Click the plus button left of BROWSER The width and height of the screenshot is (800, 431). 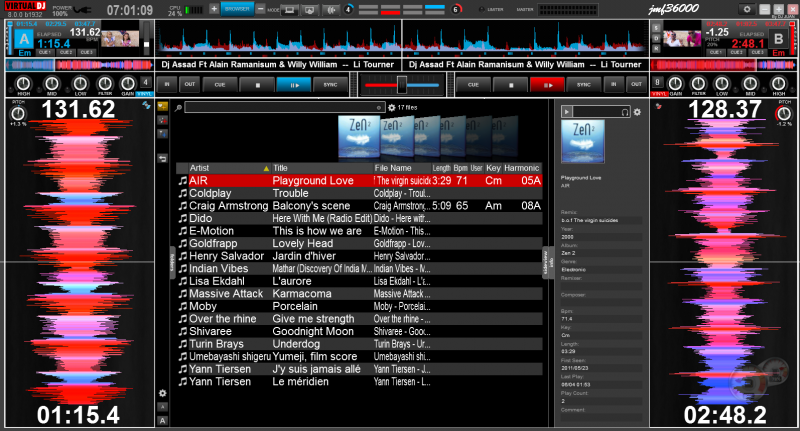(213, 8)
